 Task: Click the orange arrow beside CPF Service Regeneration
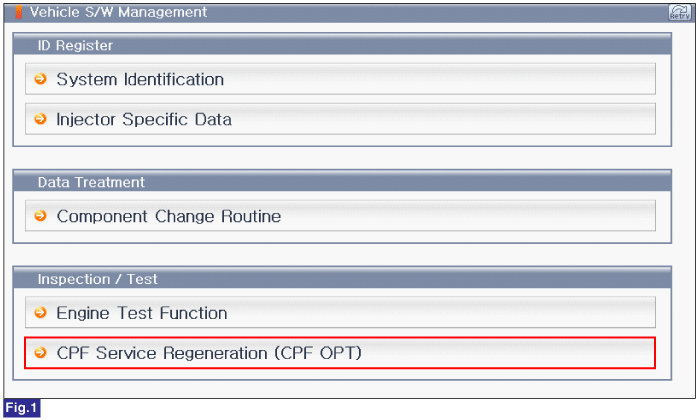(x=41, y=353)
